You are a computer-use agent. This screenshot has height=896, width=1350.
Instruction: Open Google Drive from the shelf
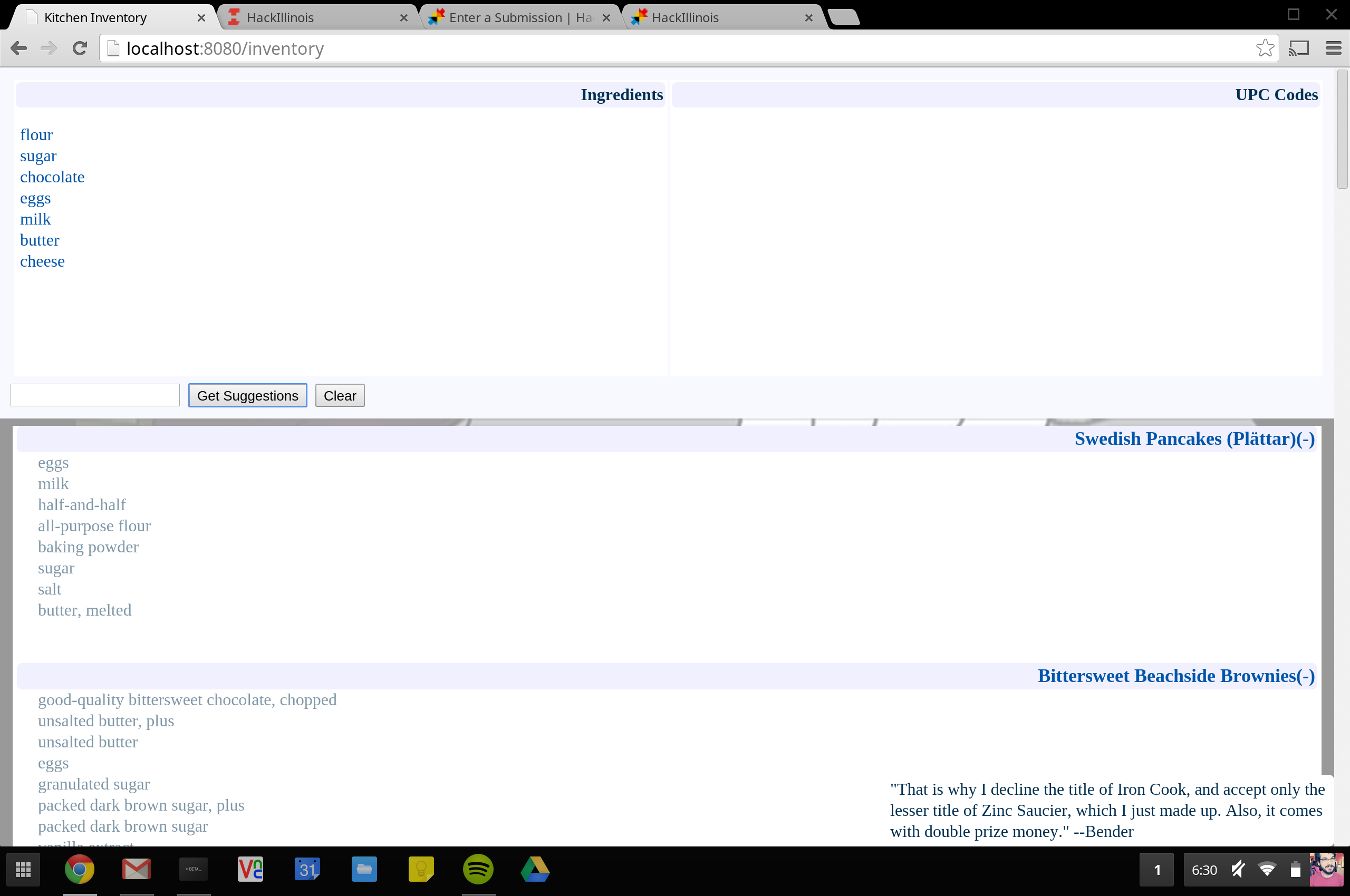click(x=535, y=869)
